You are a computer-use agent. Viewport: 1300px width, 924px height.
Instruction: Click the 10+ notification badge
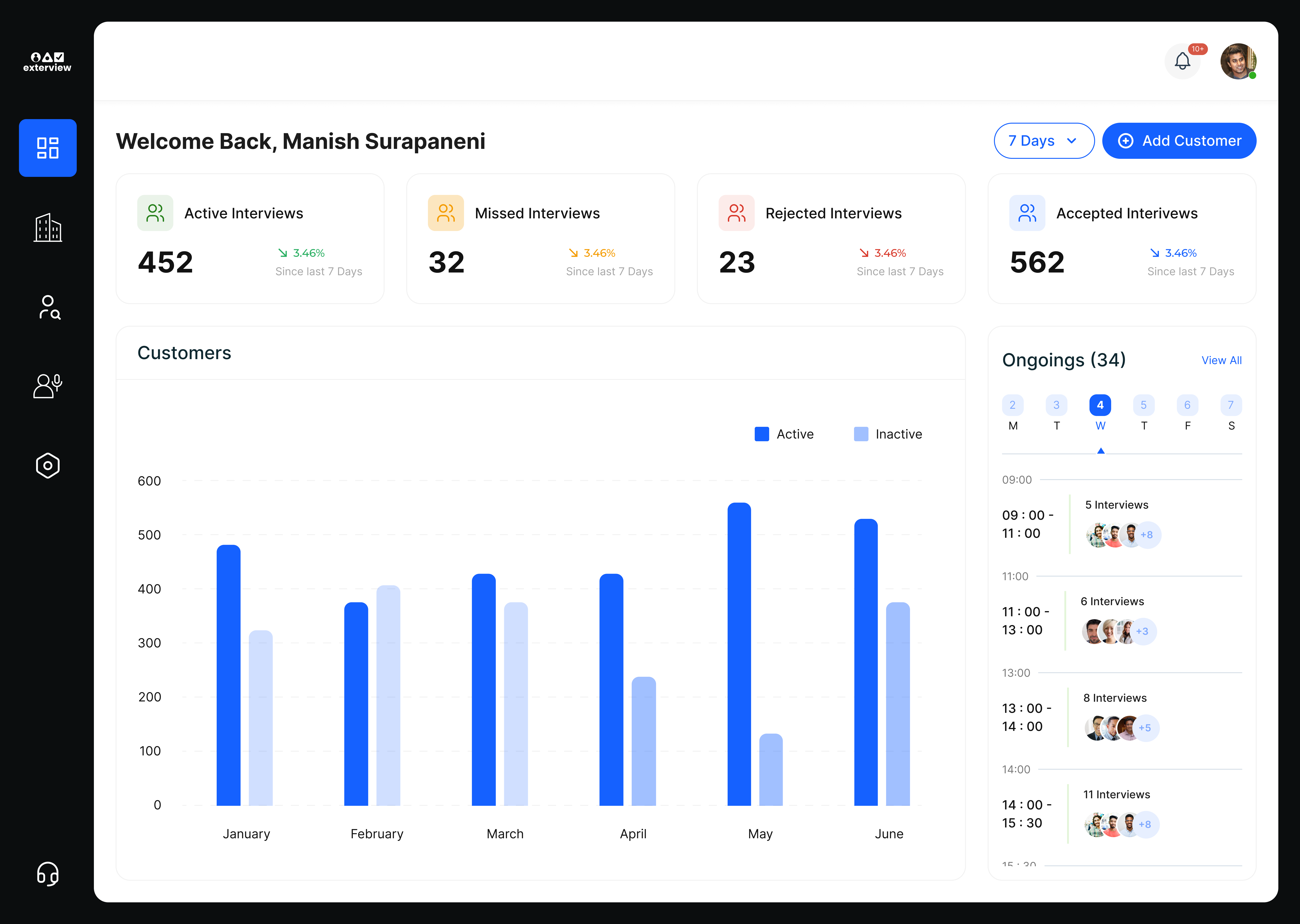coord(1198,49)
